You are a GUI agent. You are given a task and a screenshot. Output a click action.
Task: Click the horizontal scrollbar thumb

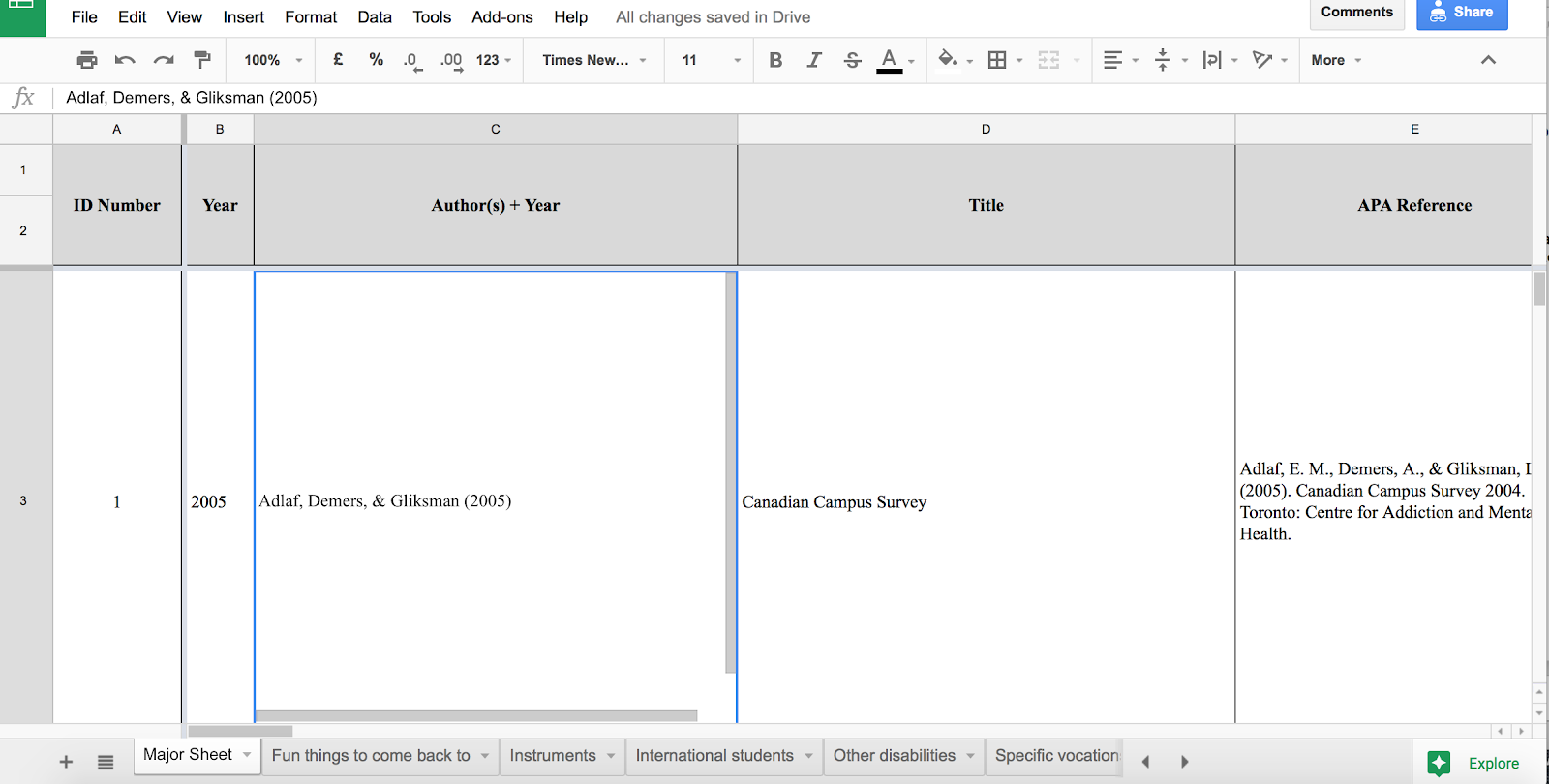click(240, 731)
